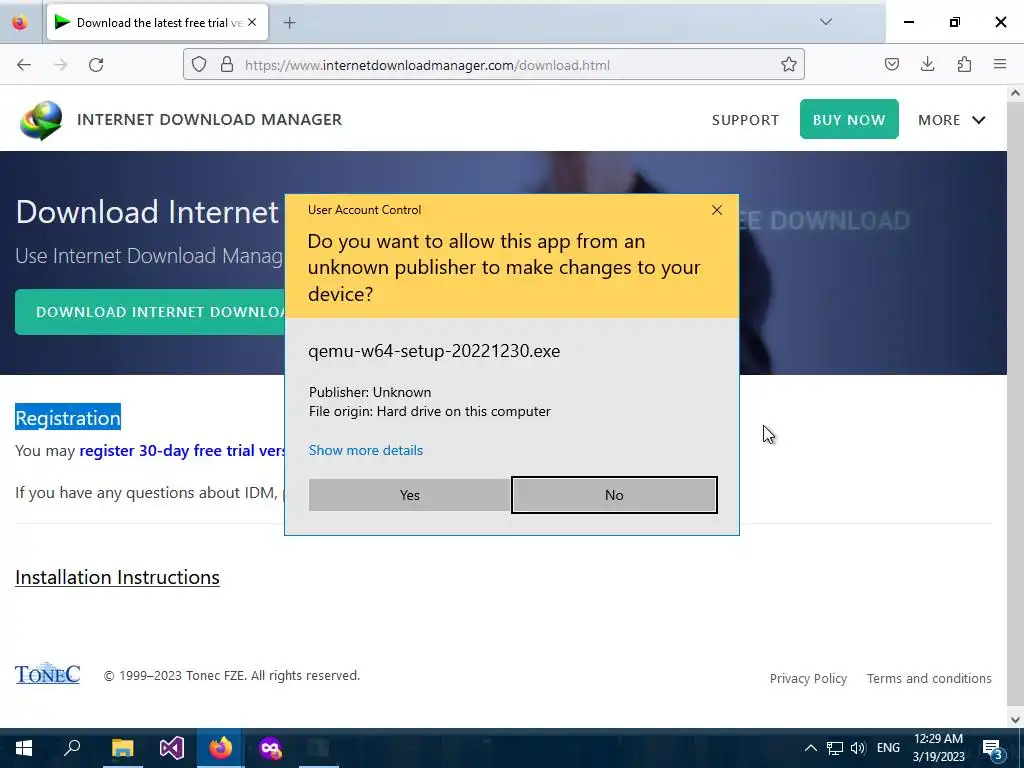This screenshot has width=1024, height=768.
Task: Open register 30-day free trial version link
Action: [x=182, y=451]
